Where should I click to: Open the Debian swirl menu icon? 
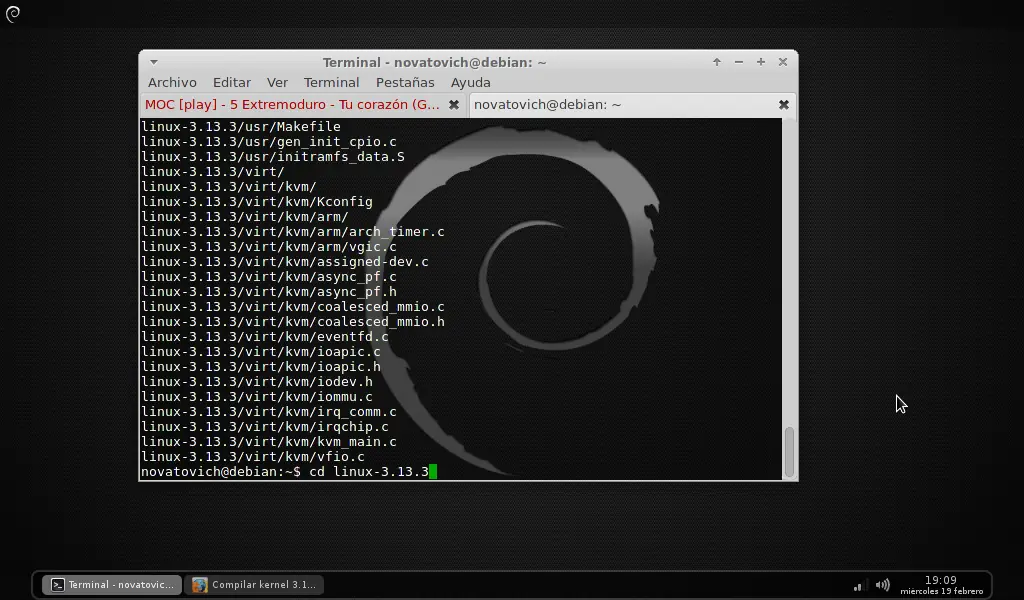[12, 14]
